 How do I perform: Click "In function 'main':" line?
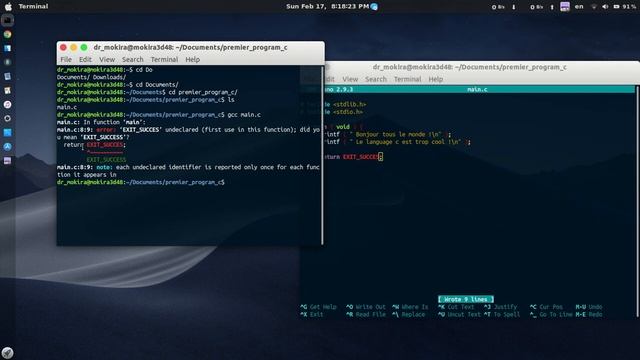point(101,122)
